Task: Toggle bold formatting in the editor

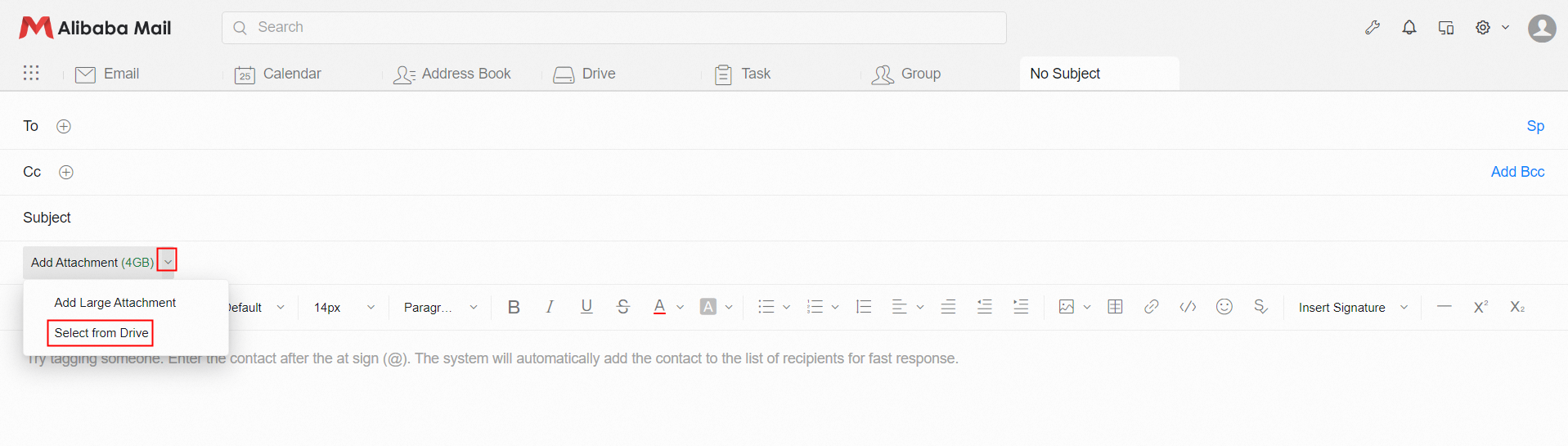Action: (514, 307)
